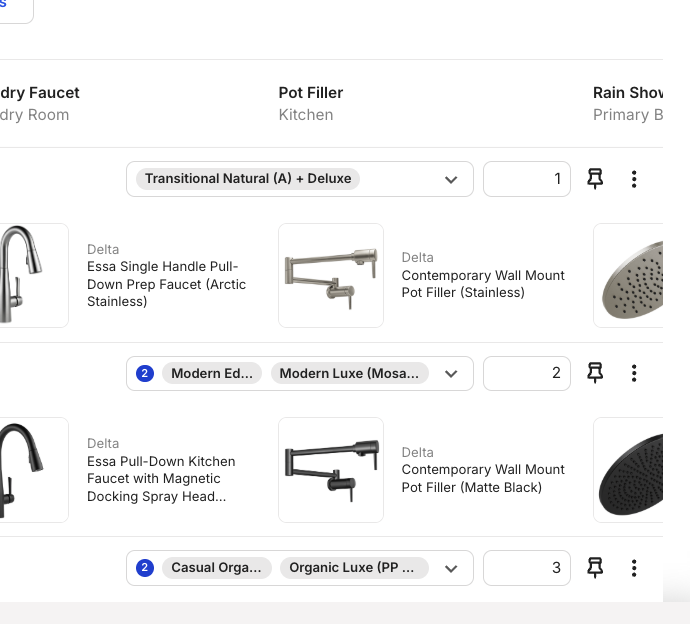
Task: Edit the order field showing 2
Action: [x=527, y=373]
